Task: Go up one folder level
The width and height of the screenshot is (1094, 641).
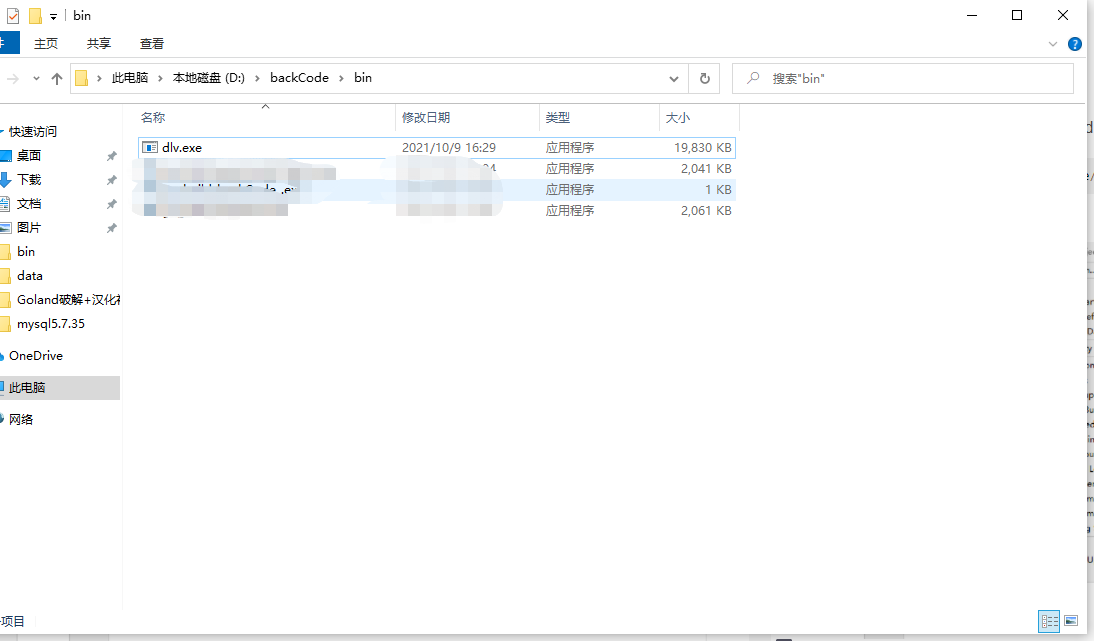Action: [x=57, y=79]
